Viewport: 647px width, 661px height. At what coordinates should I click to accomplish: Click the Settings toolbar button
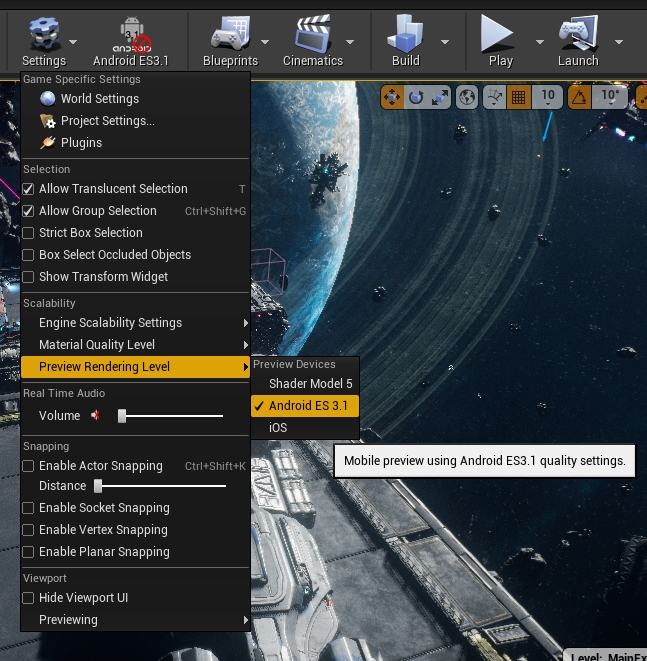coord(43,40)
